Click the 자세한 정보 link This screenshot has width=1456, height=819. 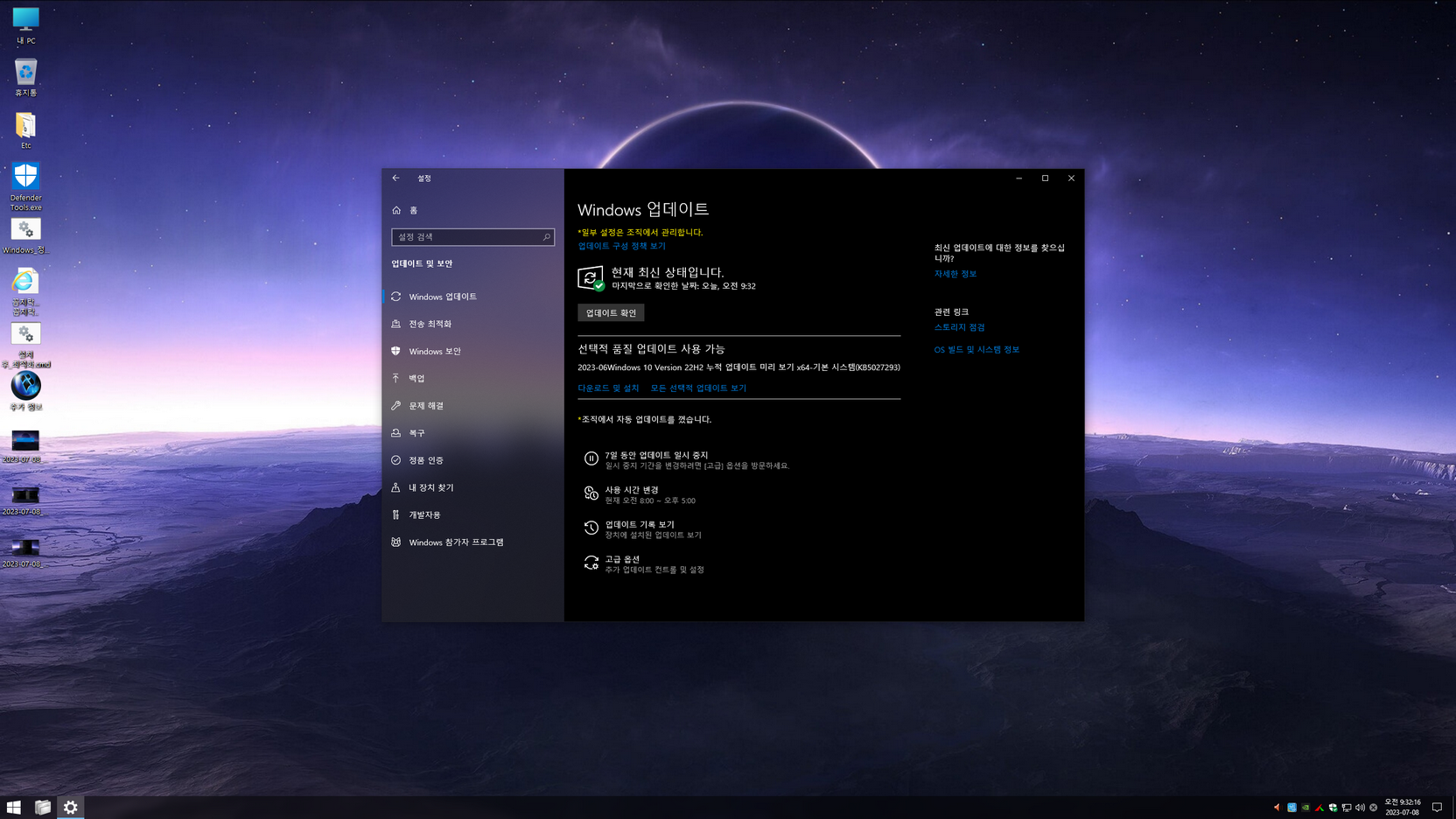pyautogui.click(x=955, y=274)
